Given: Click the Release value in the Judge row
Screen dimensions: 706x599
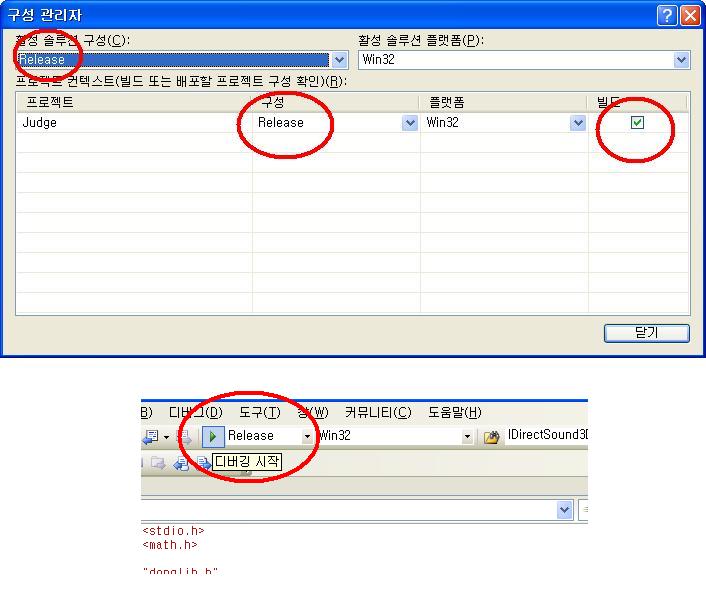Looking at the screenshot, I should (281, 123).
